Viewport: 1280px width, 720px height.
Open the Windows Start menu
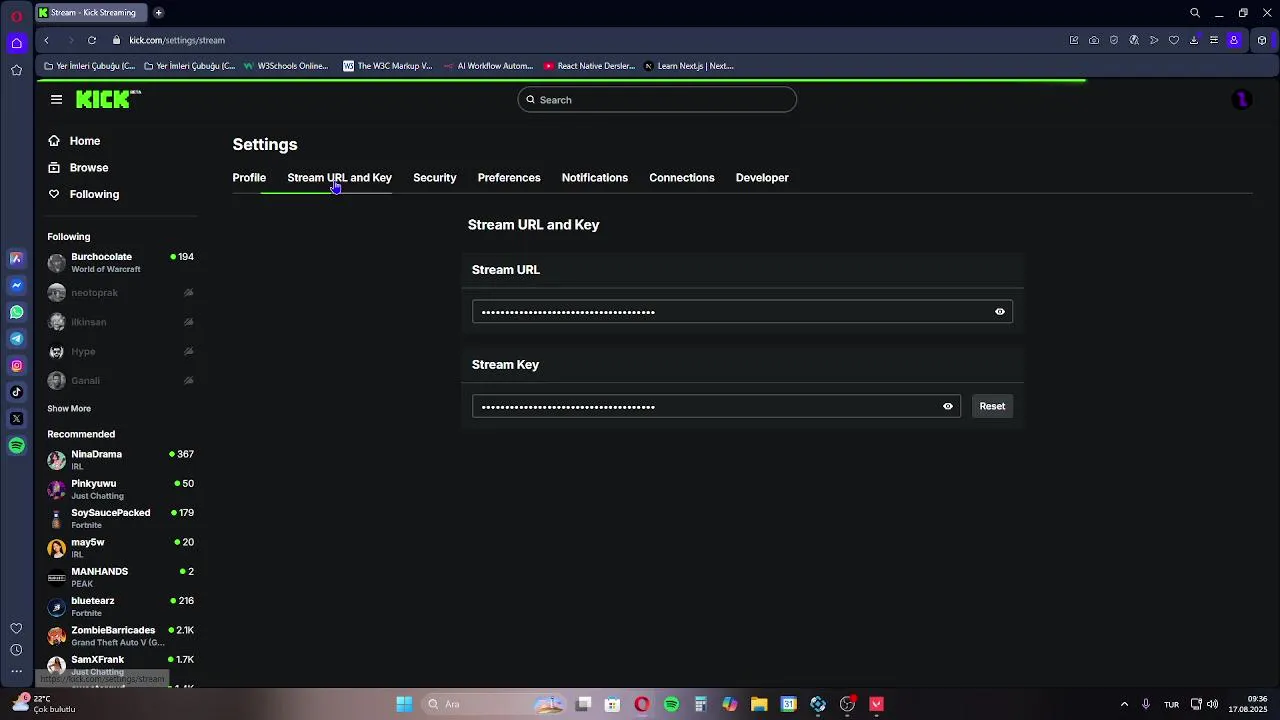[x=404, y=704]
